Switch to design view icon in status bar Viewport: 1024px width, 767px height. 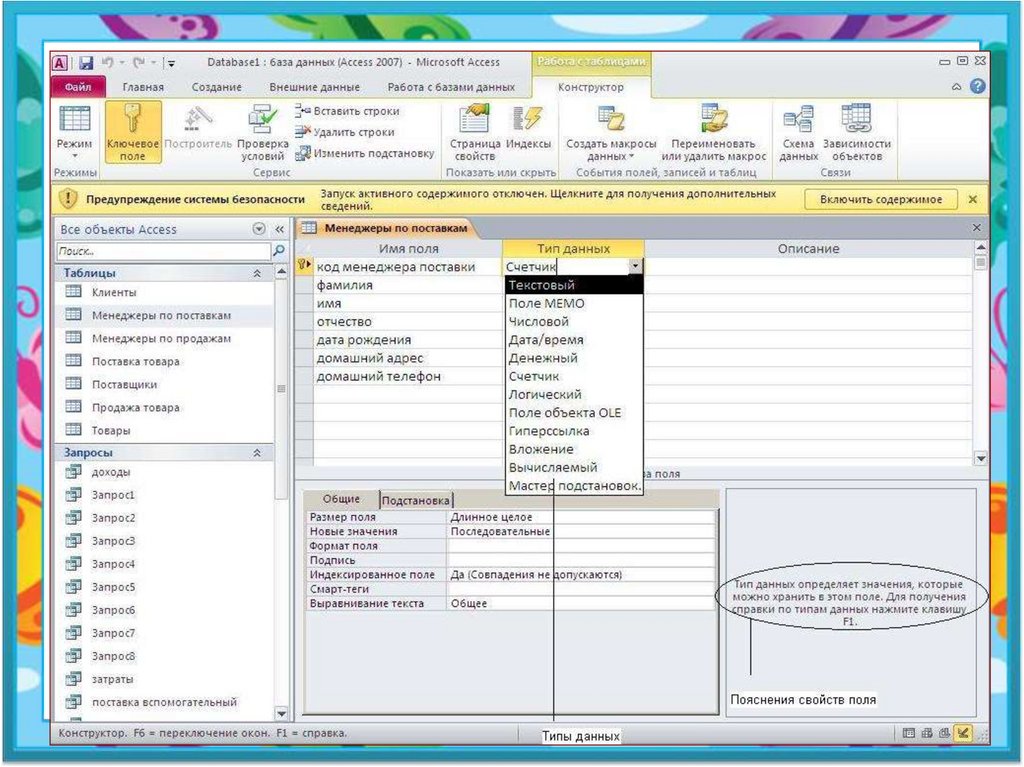[x=963, y=733]
